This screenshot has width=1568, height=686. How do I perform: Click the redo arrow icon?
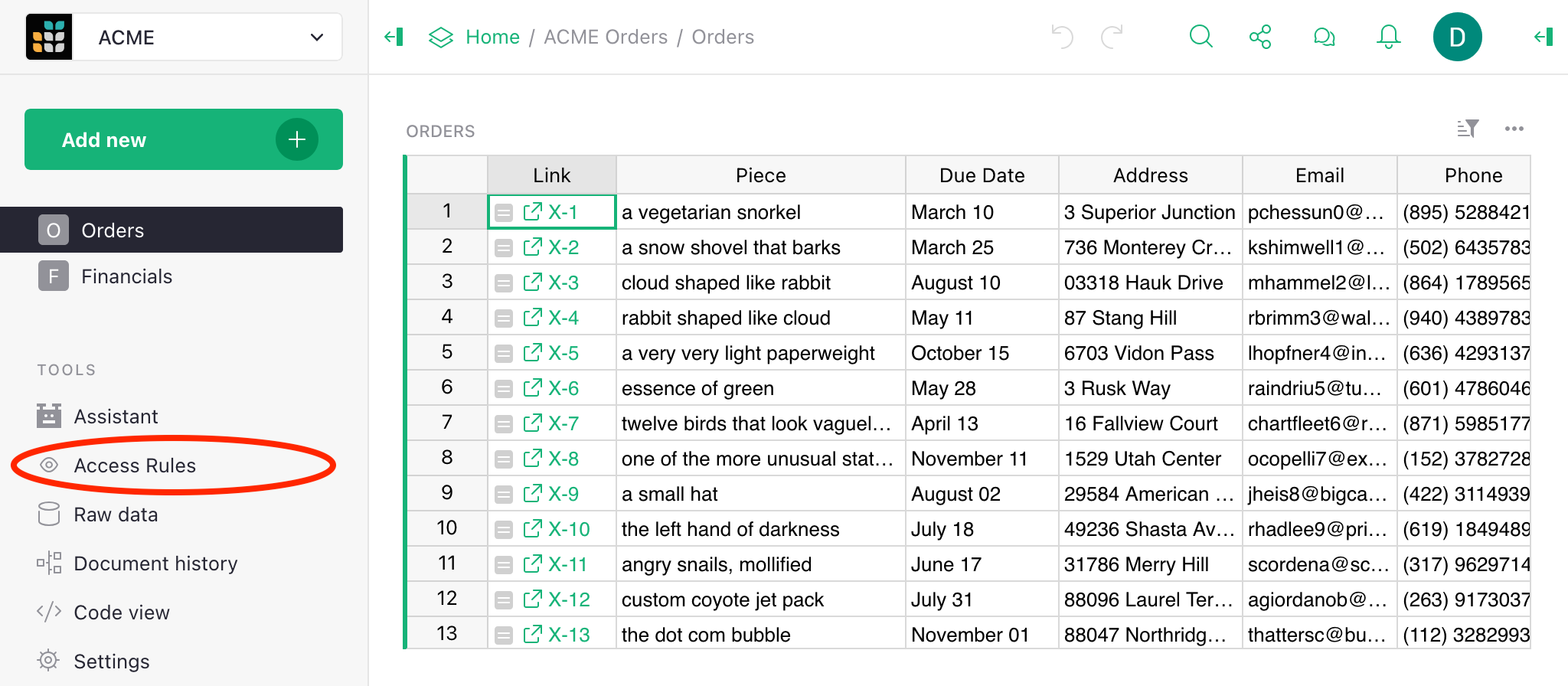pos(1112,37)
